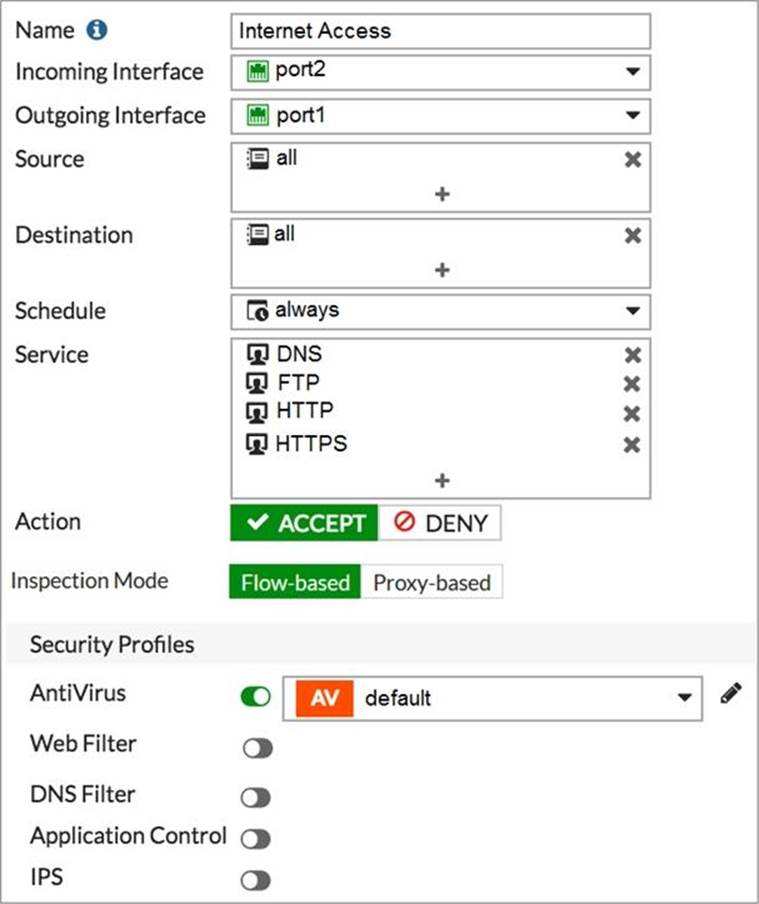
Task: Open the AntiVirus profile dropdown
Action: pos(684,698)
